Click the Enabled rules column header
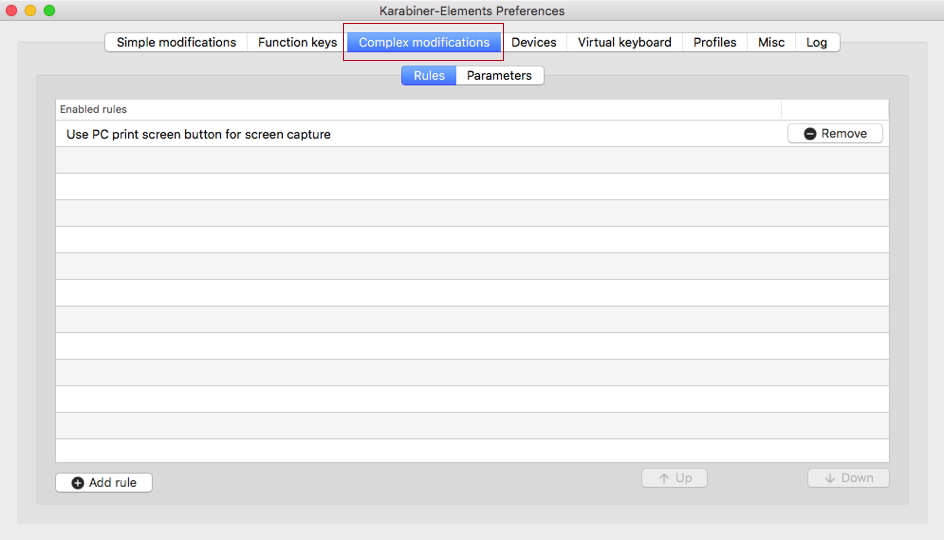 tap(419, 110)
